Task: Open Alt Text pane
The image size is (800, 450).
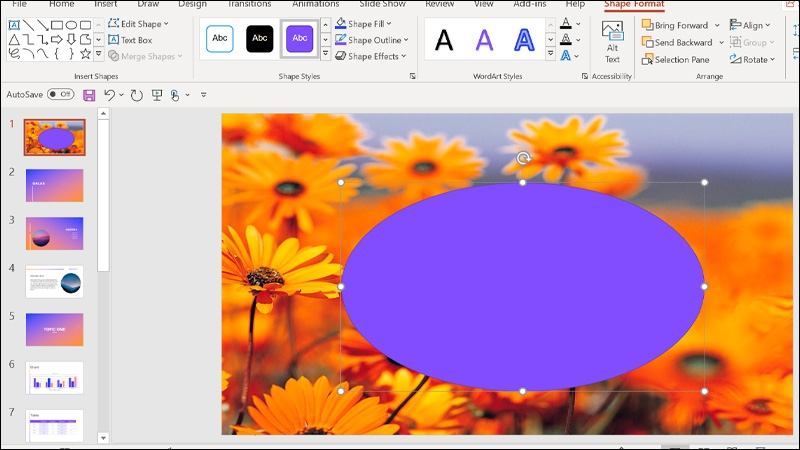Action: pyautogui.click(x=612, y=42)
